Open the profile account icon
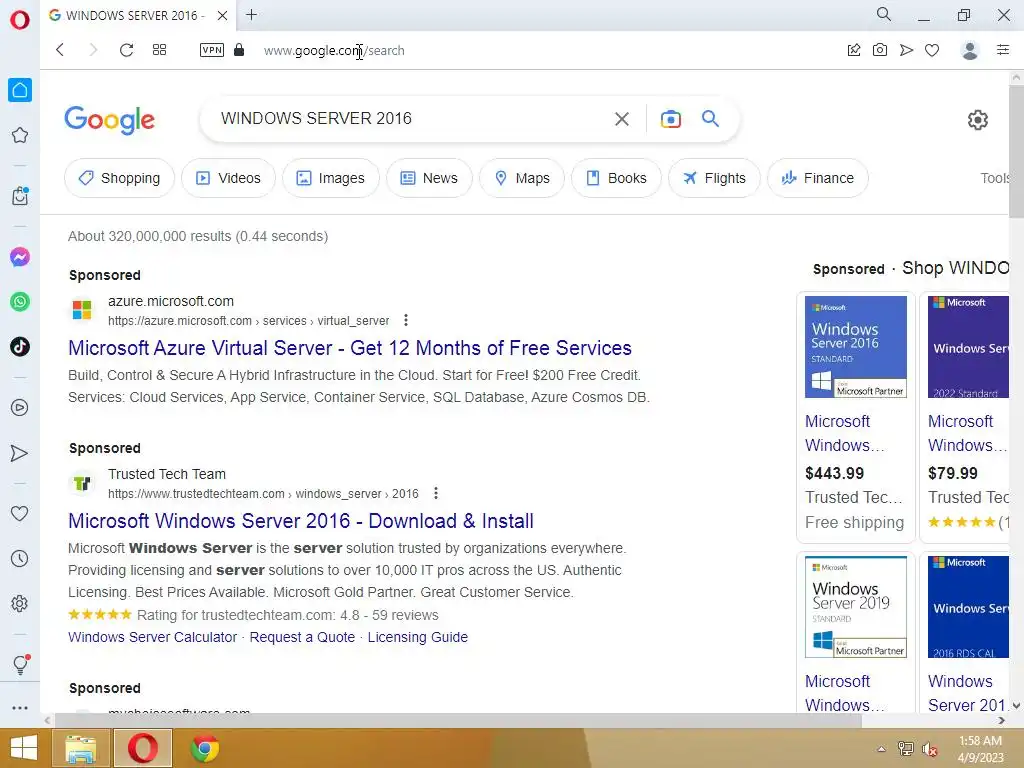Viewport: 1024px width, 768px height. coord(970,50)
